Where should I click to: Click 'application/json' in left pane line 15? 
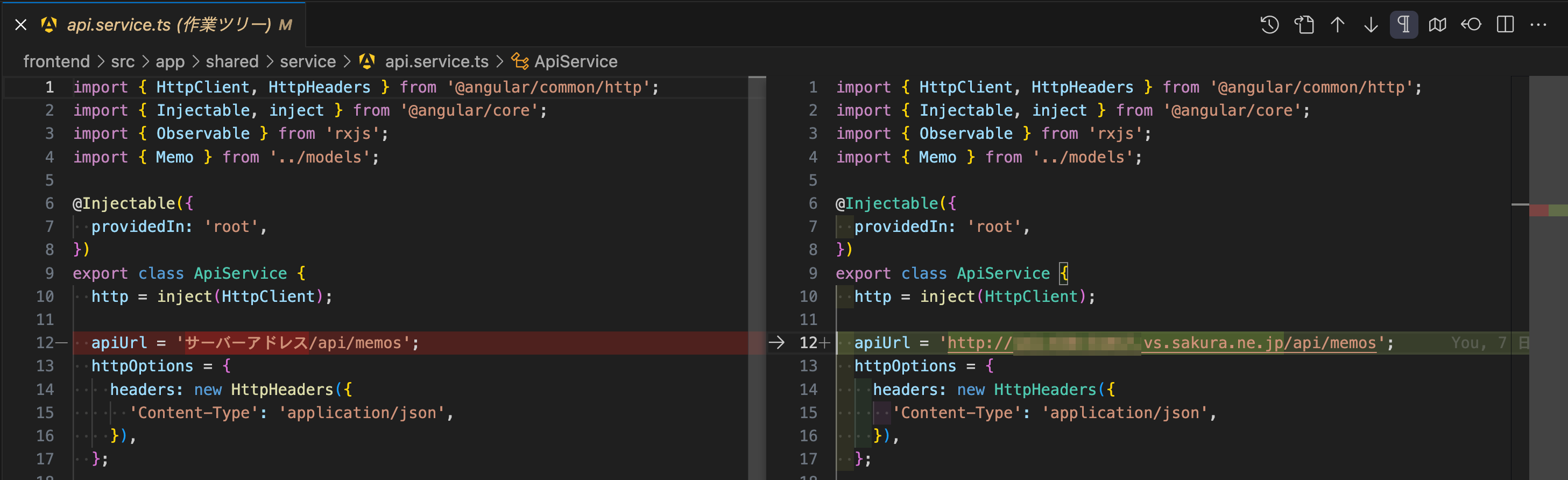[362, 413]
